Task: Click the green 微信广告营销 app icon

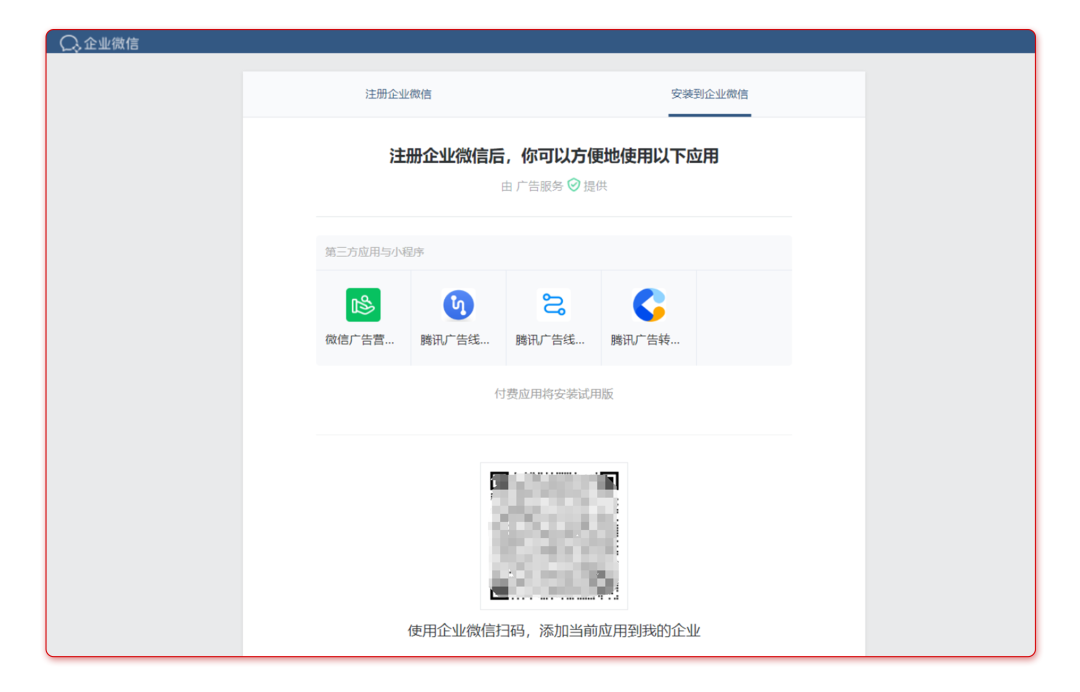Action: (363, 305)
